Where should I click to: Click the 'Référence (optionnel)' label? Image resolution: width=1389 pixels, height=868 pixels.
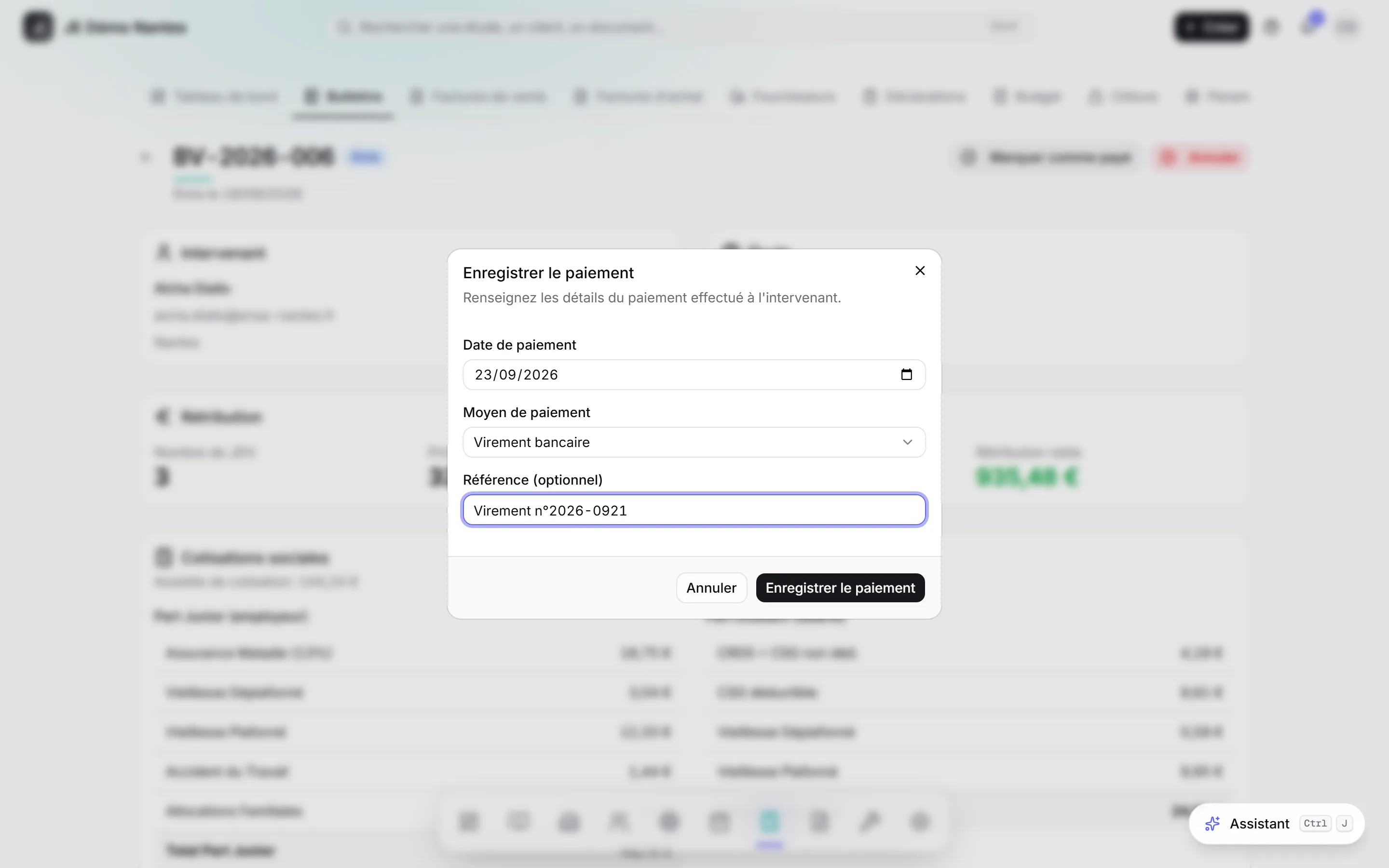tap(532, 479)
